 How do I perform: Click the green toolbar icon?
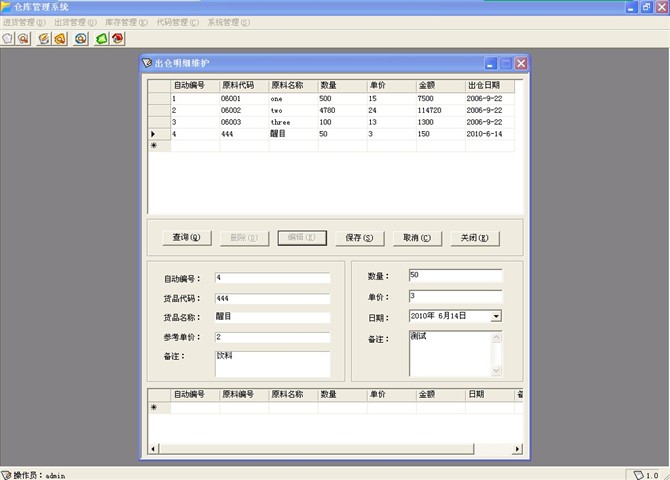click(x=101, y=38)
